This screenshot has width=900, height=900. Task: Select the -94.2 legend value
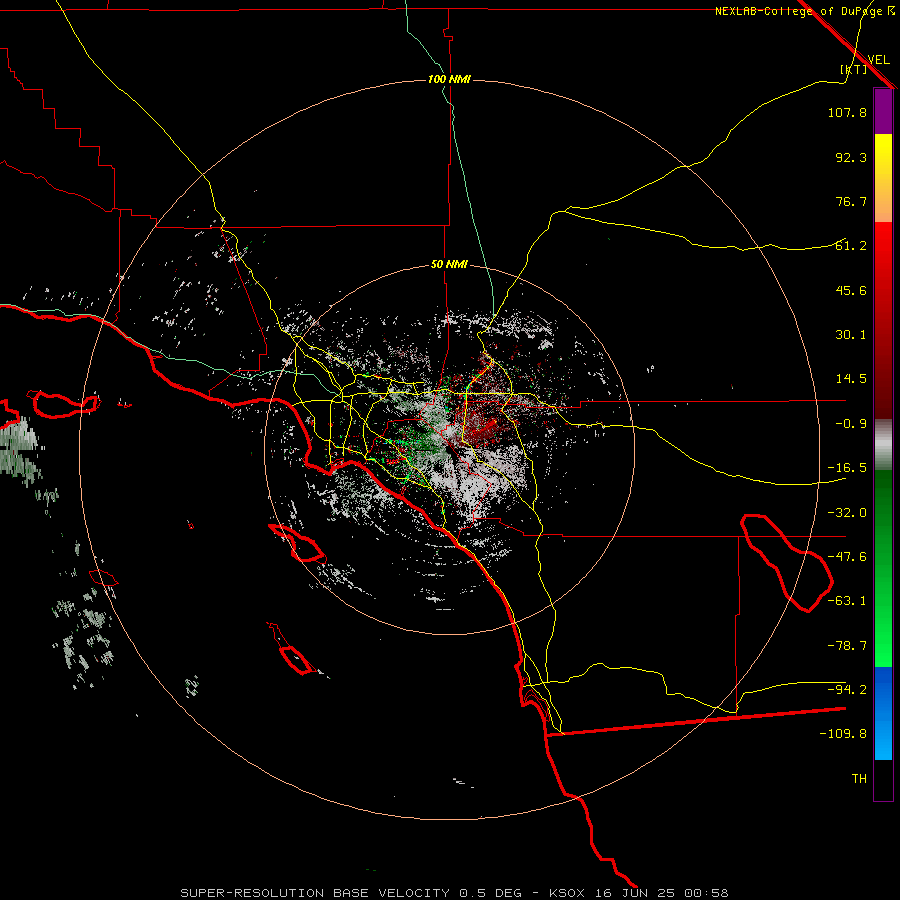847,689
